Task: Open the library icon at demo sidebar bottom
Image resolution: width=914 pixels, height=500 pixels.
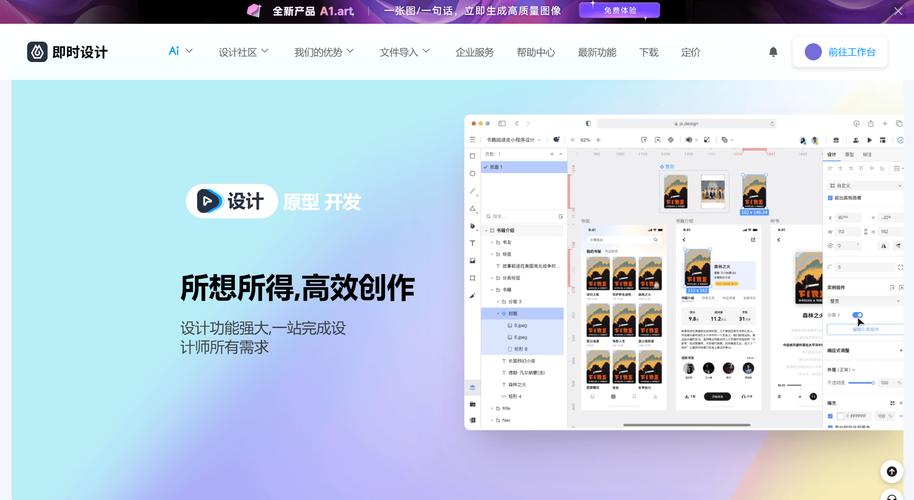Action: [x=472, y=420]
